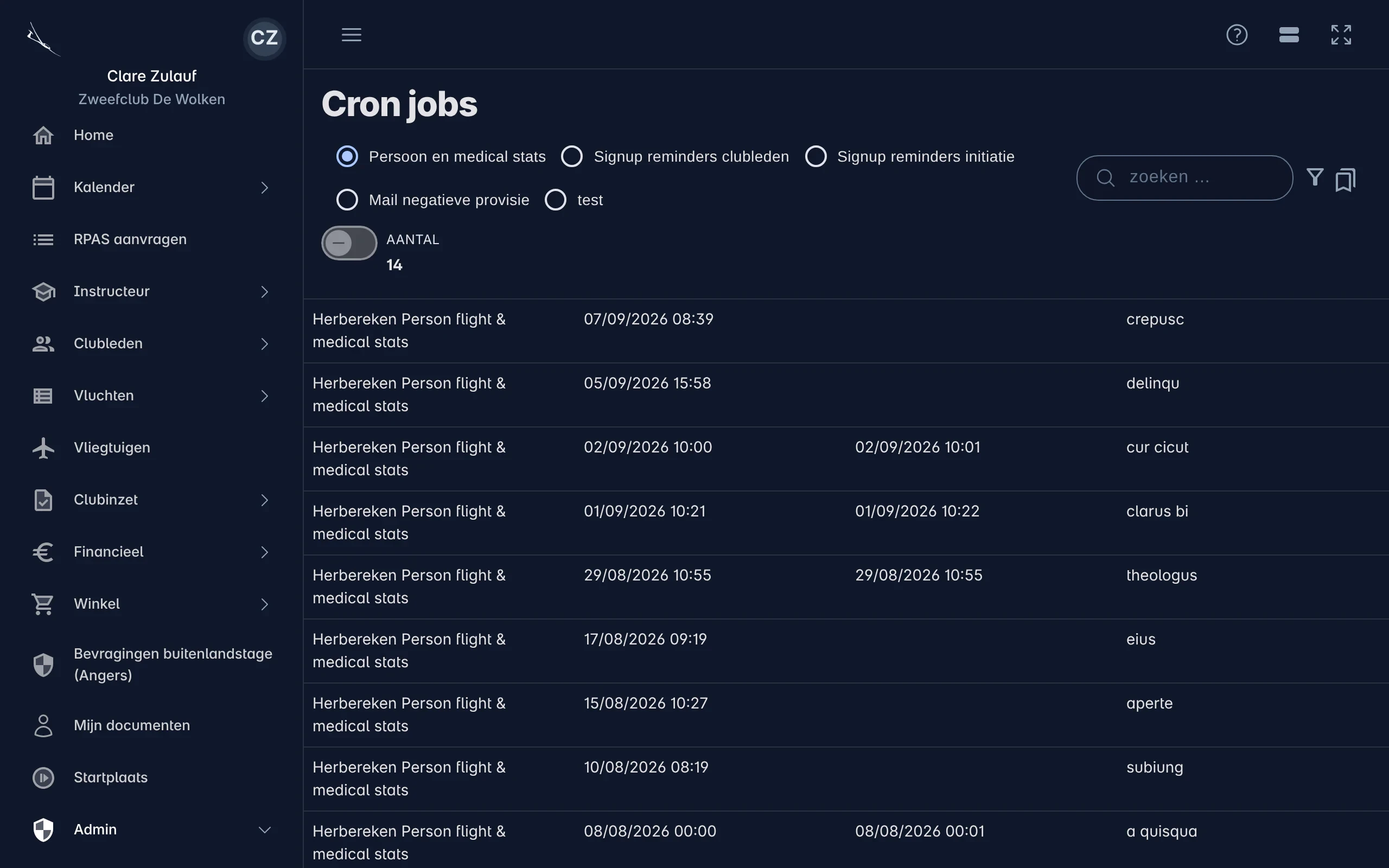1389x868 pixels.
Task: Click the Mijn documenten person icon
Action: (x=43, y=726)
